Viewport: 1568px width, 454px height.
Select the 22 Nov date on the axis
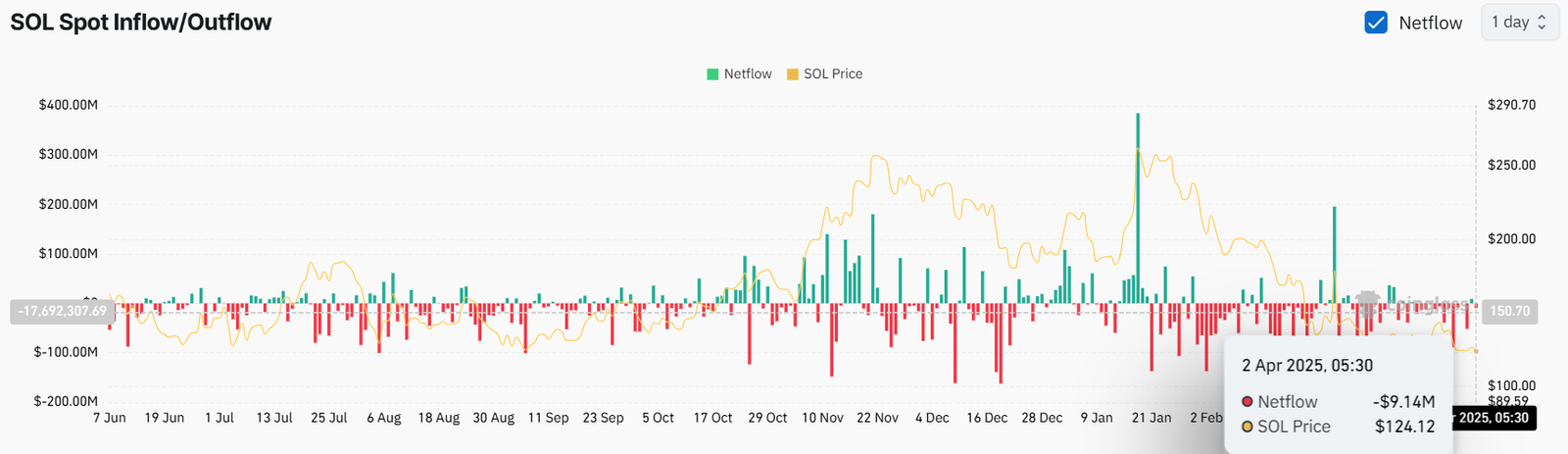coord(877,418)
